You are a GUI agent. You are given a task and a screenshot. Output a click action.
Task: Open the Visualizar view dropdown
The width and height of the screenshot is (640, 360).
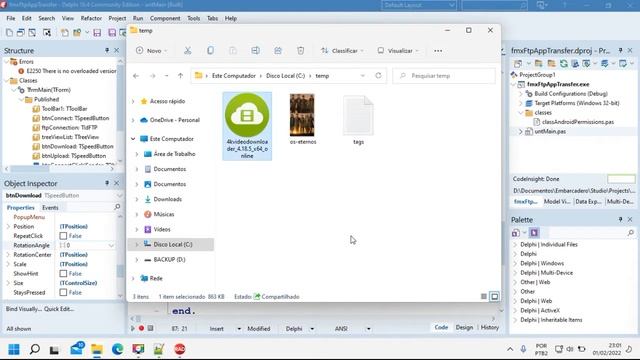398,51
